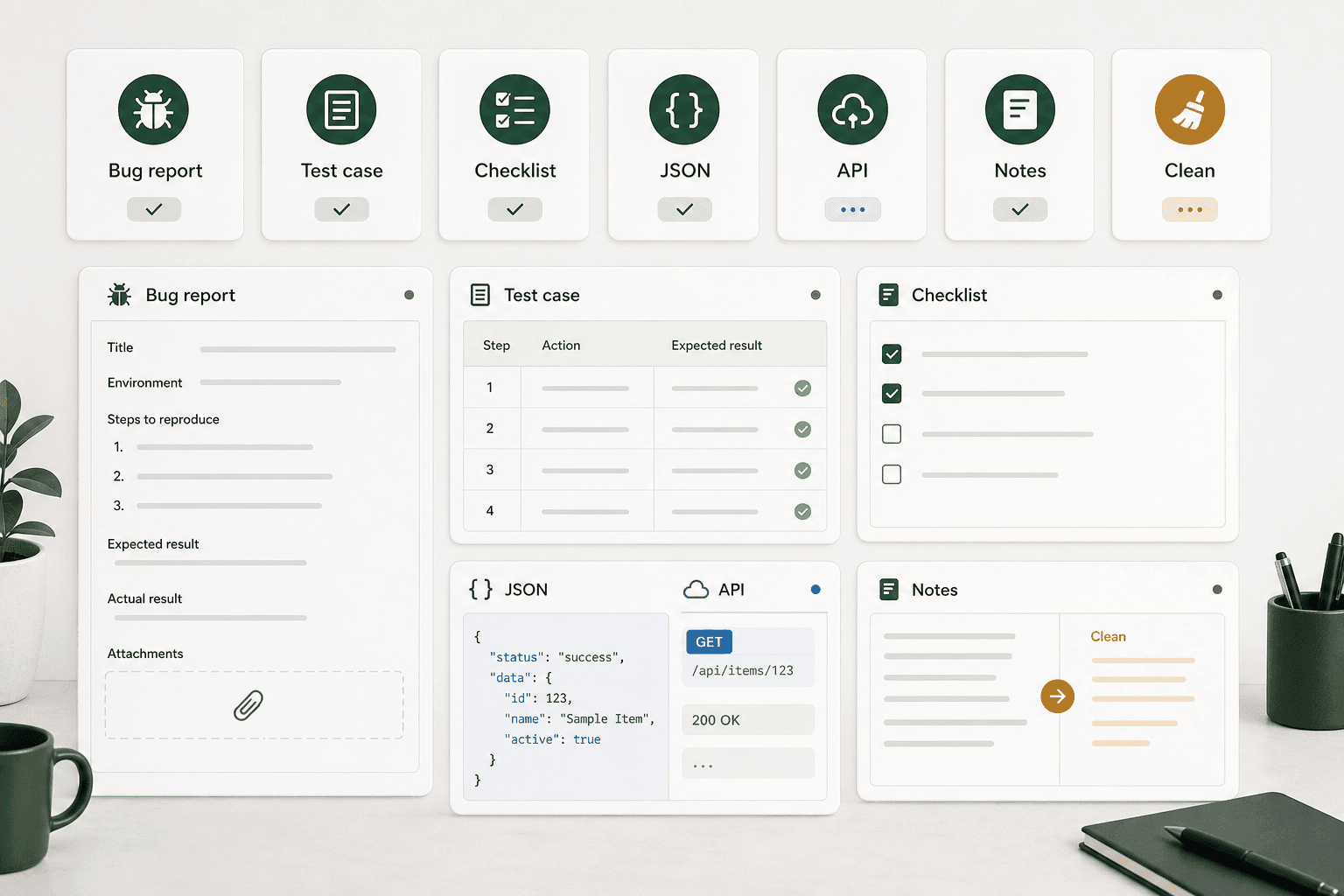Click the blue status dot in API panel header

[x=815, y=590]
